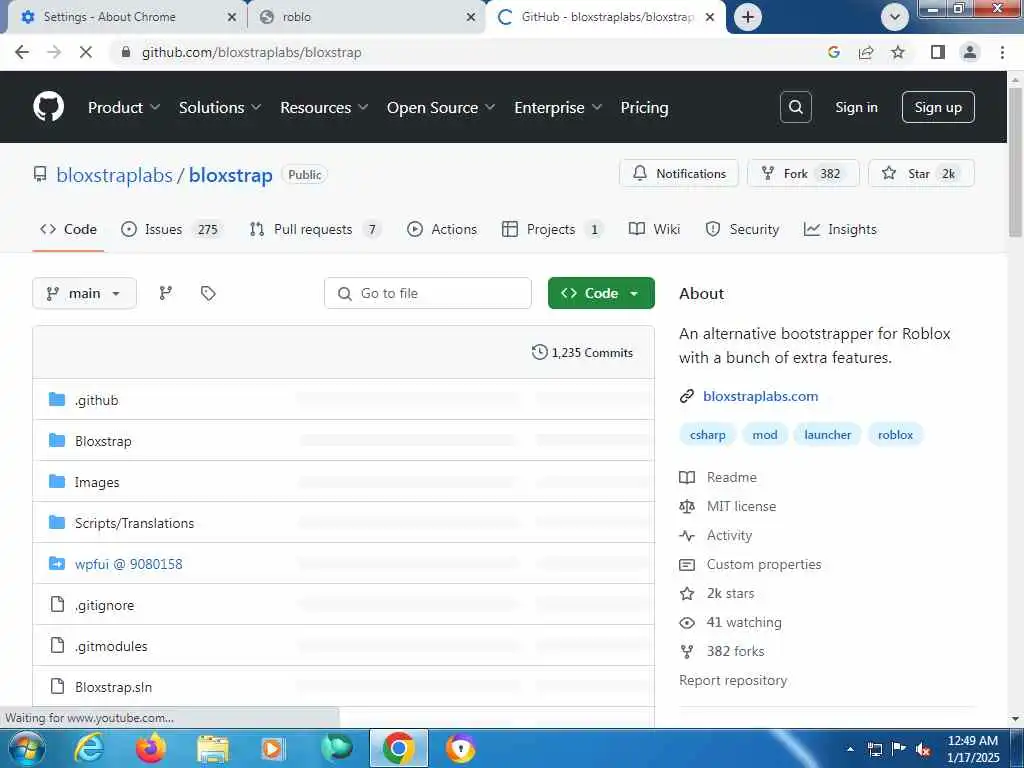Click the browser back arrow
The height and width of the screenshot is (768, 1024).
[22, 52]
